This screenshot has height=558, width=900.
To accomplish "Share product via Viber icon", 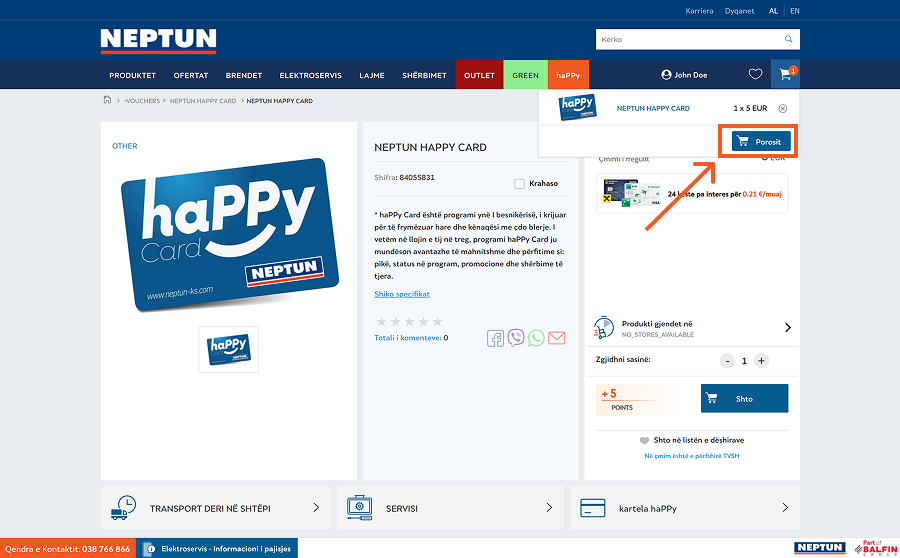I will tap(516, 338).
